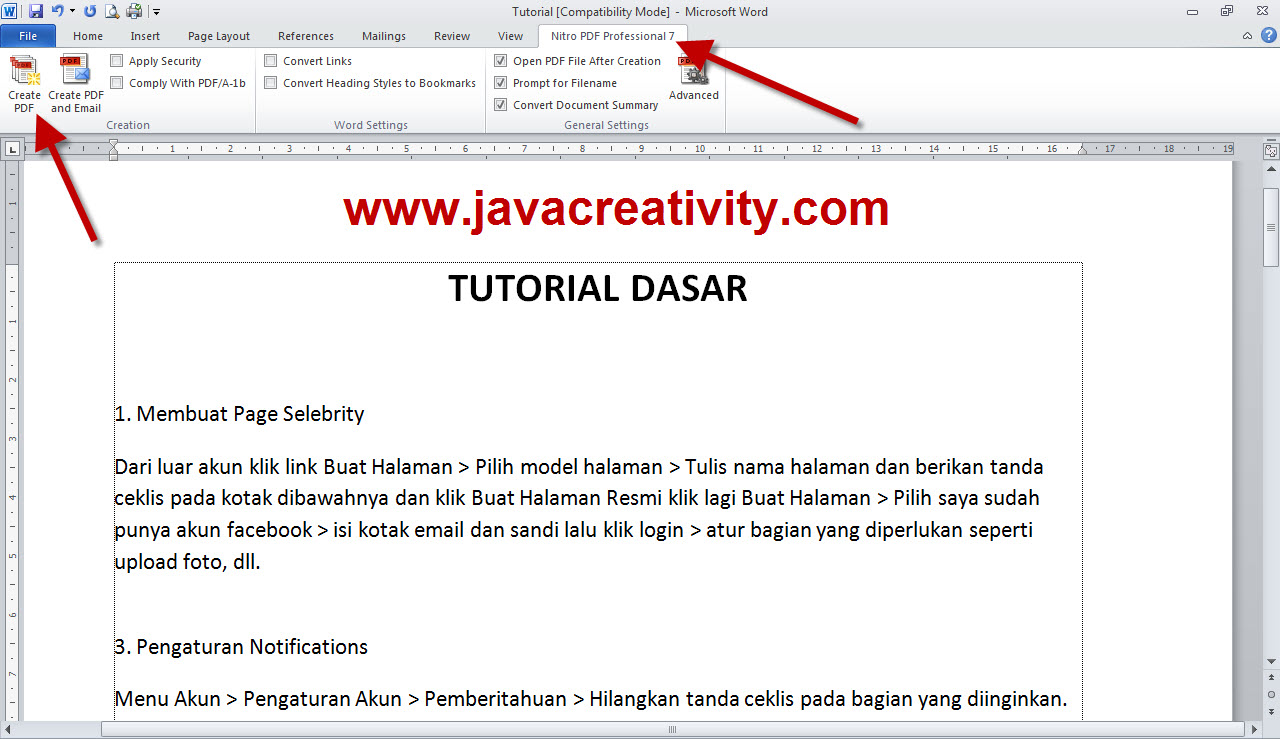1280x739 pixels.
Task: Disable the Prompt for Filename checkbox
Action: [x=501, y=83]
